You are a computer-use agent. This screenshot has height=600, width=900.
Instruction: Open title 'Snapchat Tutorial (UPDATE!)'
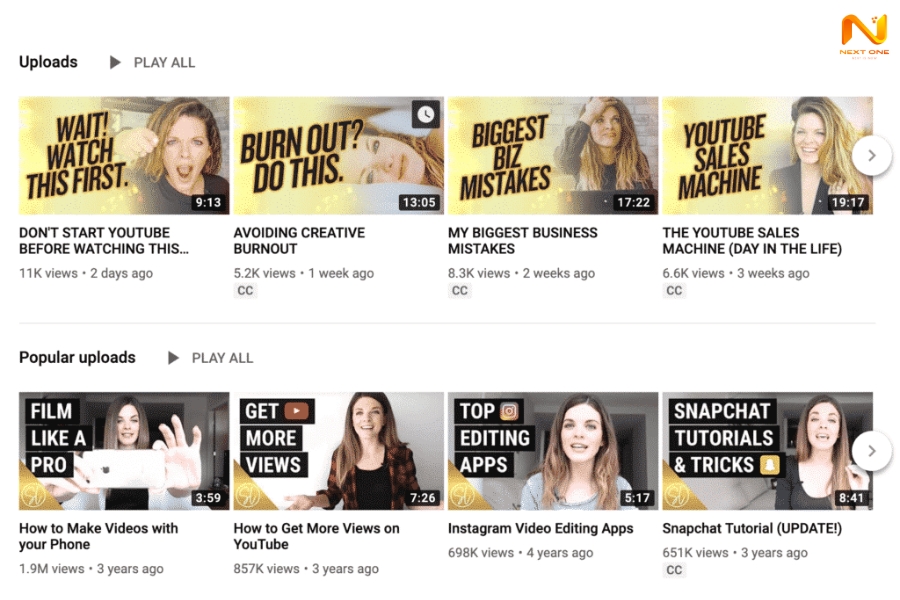(752, 528)
